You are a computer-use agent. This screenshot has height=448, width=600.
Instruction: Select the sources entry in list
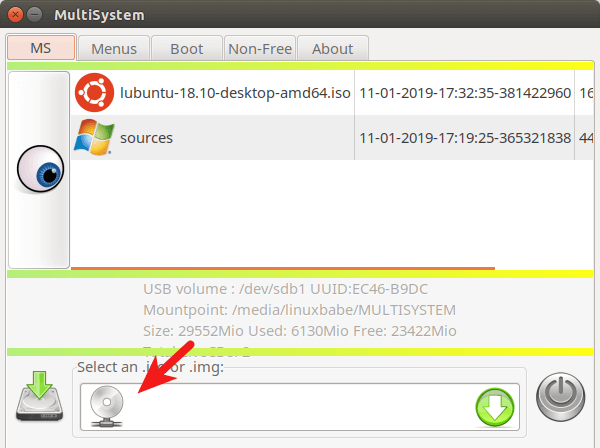146,138
